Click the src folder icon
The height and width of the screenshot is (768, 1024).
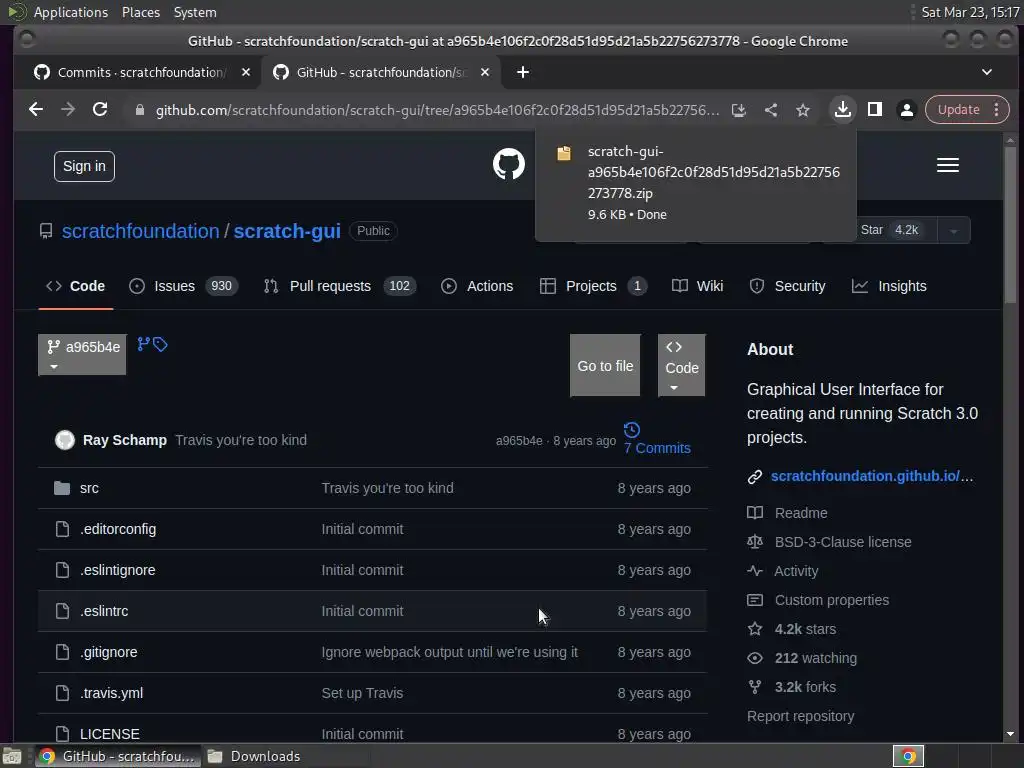[x=62, y=488]
